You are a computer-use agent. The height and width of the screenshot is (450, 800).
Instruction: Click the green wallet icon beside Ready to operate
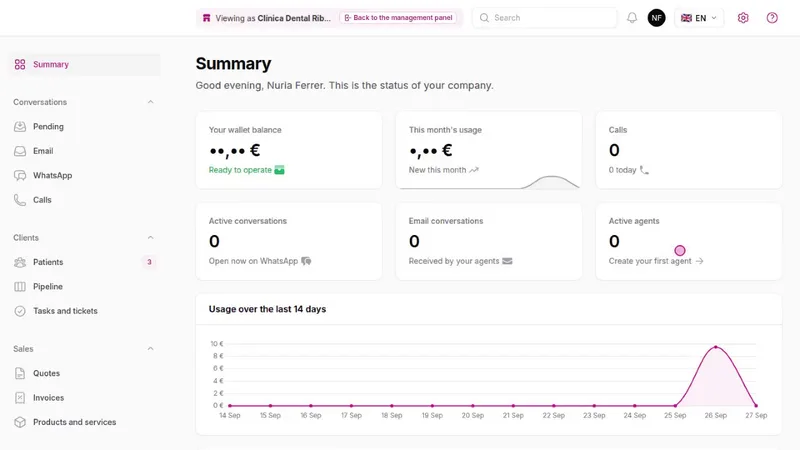click(279, 170)
